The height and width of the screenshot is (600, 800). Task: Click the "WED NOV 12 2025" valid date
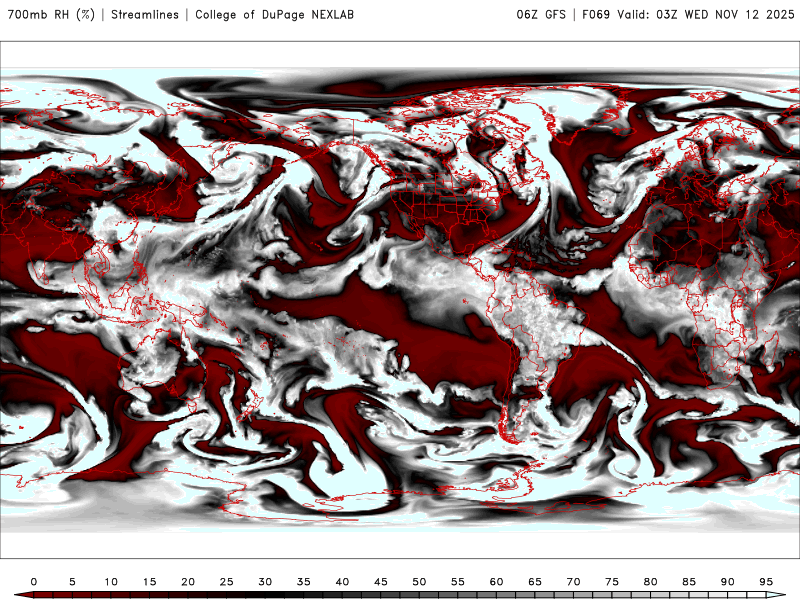(x=739, y=15)
